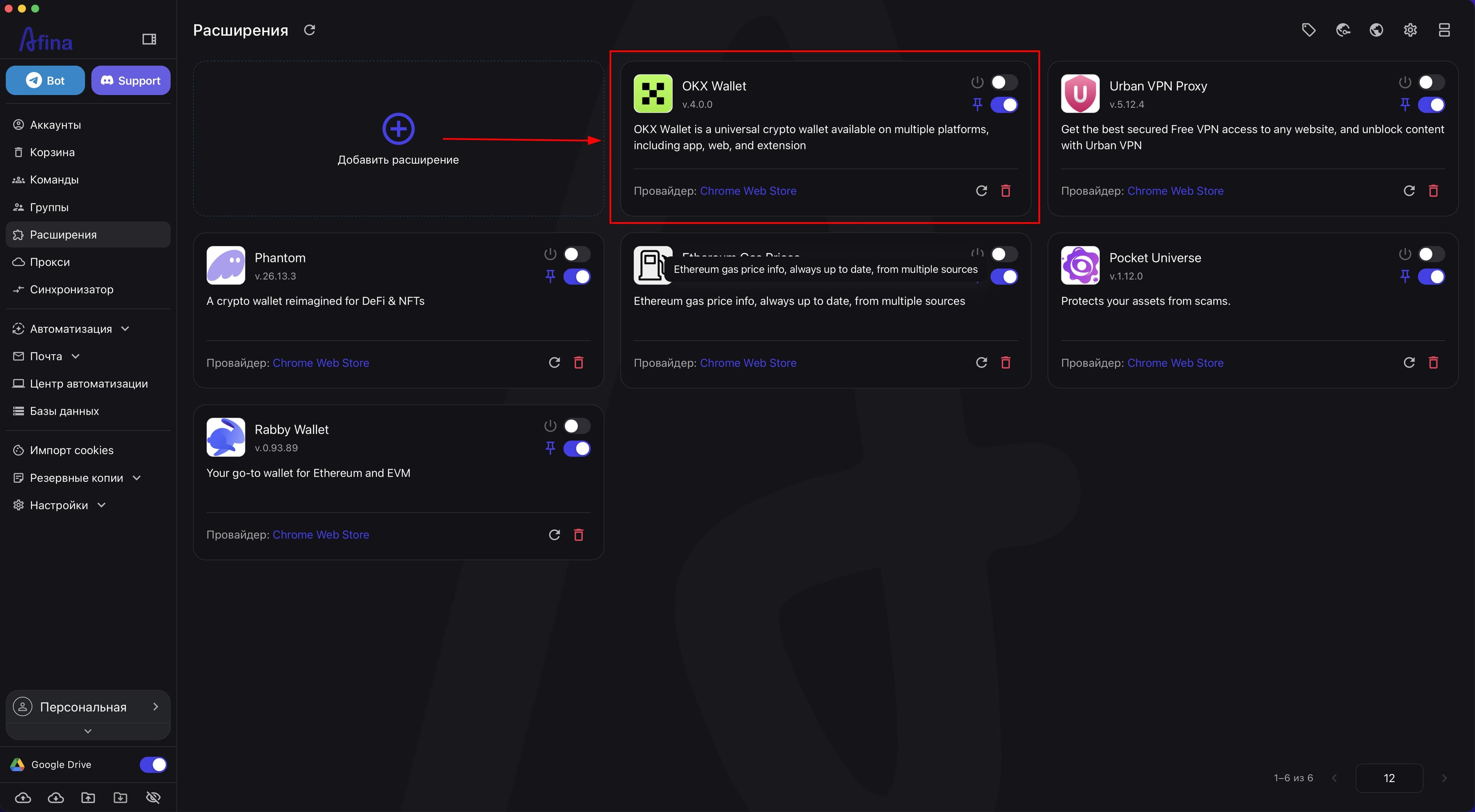Expand the Резервные копии menu

88,477
